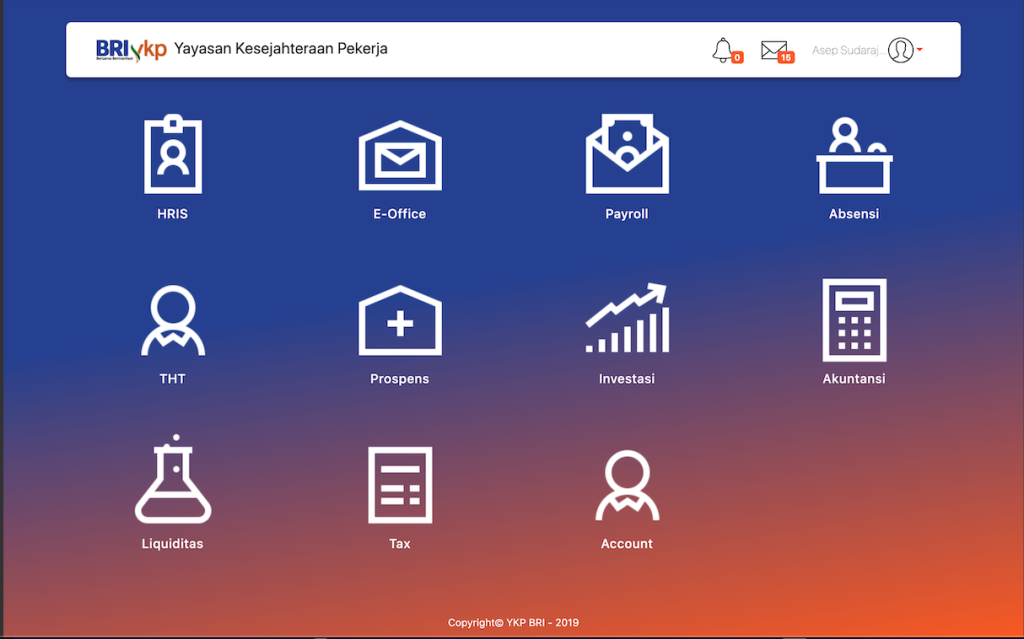
Task: Click the user profile avatar icon
Action: click(901, 50)
